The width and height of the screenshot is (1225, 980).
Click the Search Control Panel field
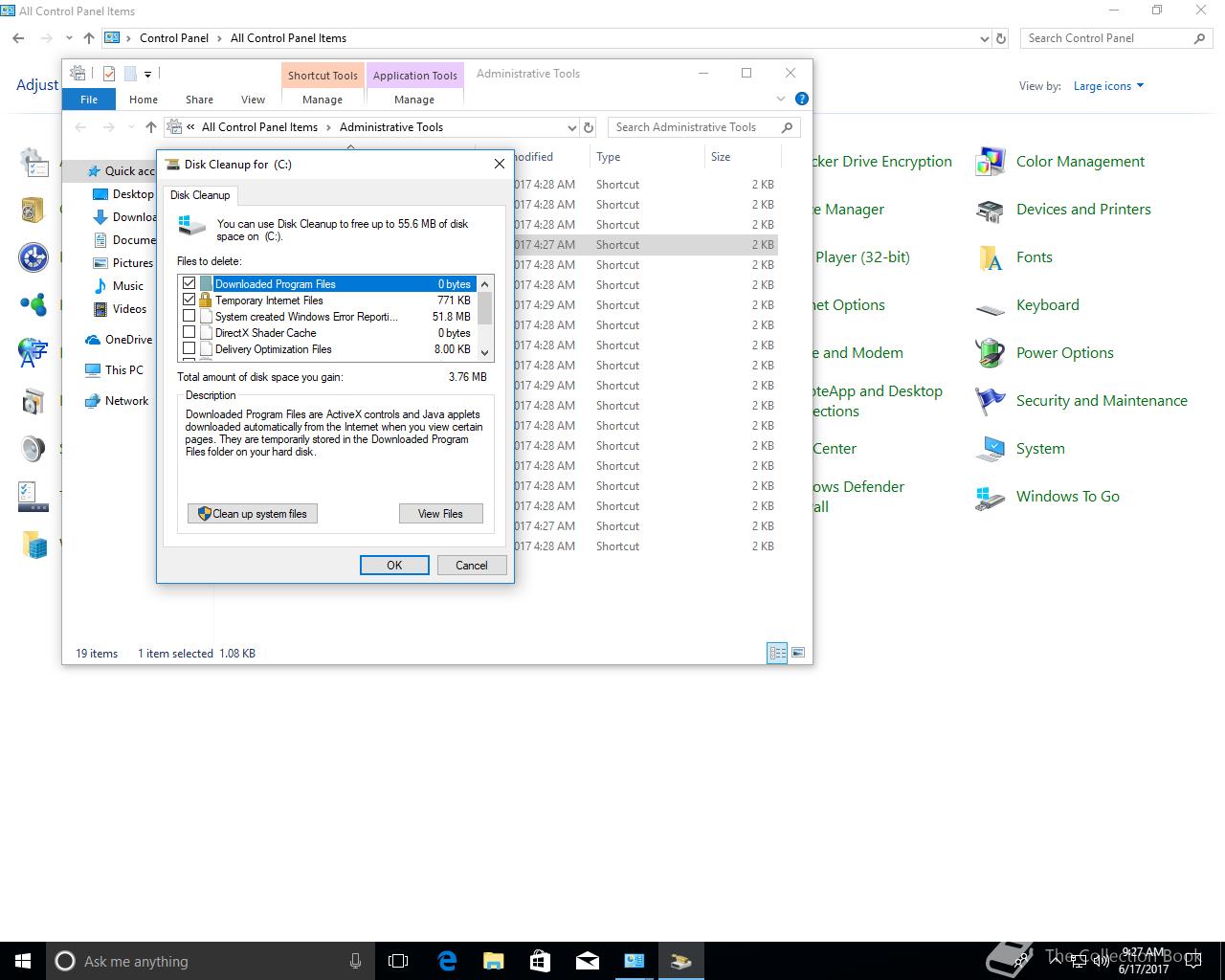tap(1115, 38)
